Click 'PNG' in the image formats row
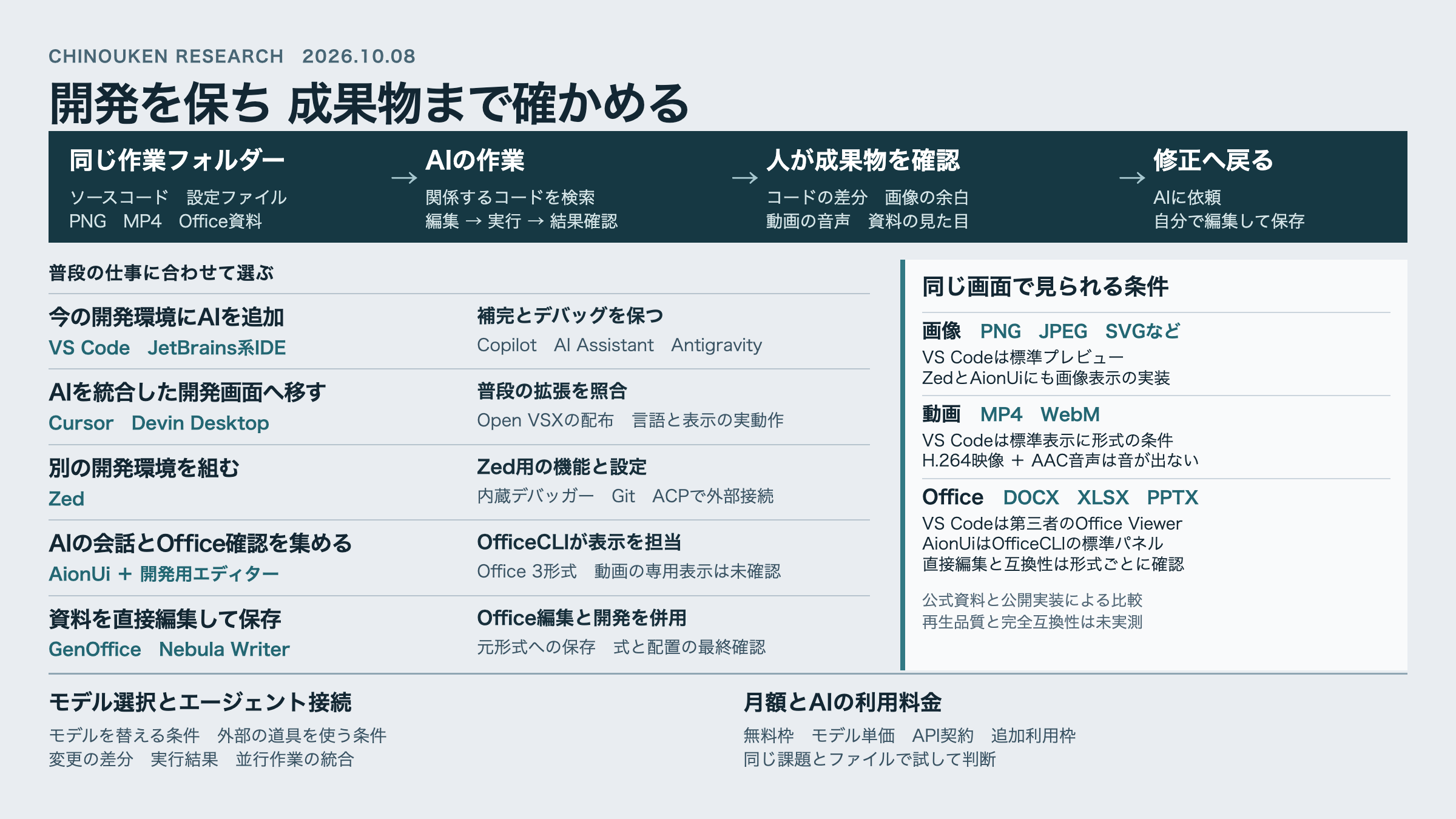The width and height of the screenshot is (1456, 819). coord(1000,331)
